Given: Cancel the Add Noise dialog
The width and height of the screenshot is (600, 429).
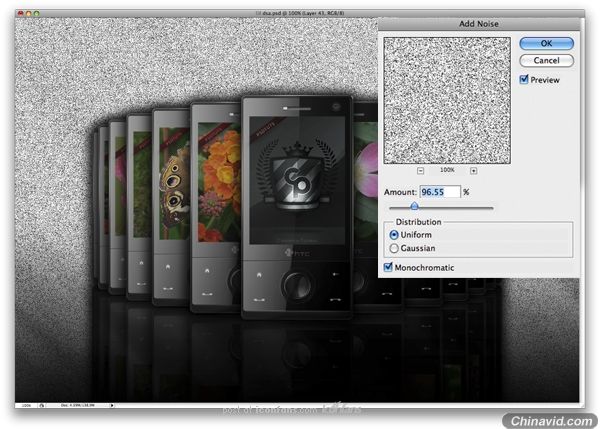Looking at the screenshot, I should point(546,60).
